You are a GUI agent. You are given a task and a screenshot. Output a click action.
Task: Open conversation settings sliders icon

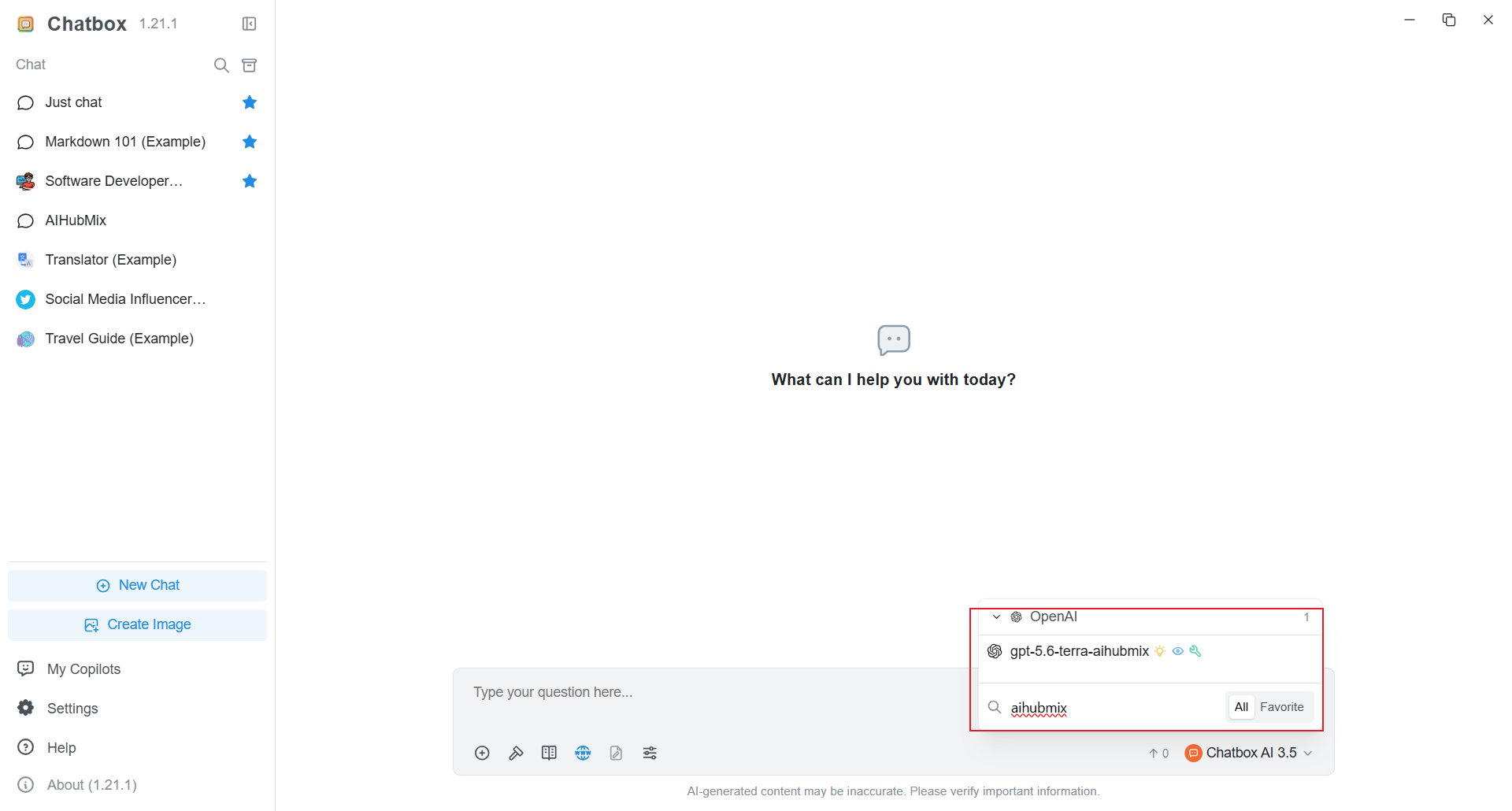pos(650,754)
